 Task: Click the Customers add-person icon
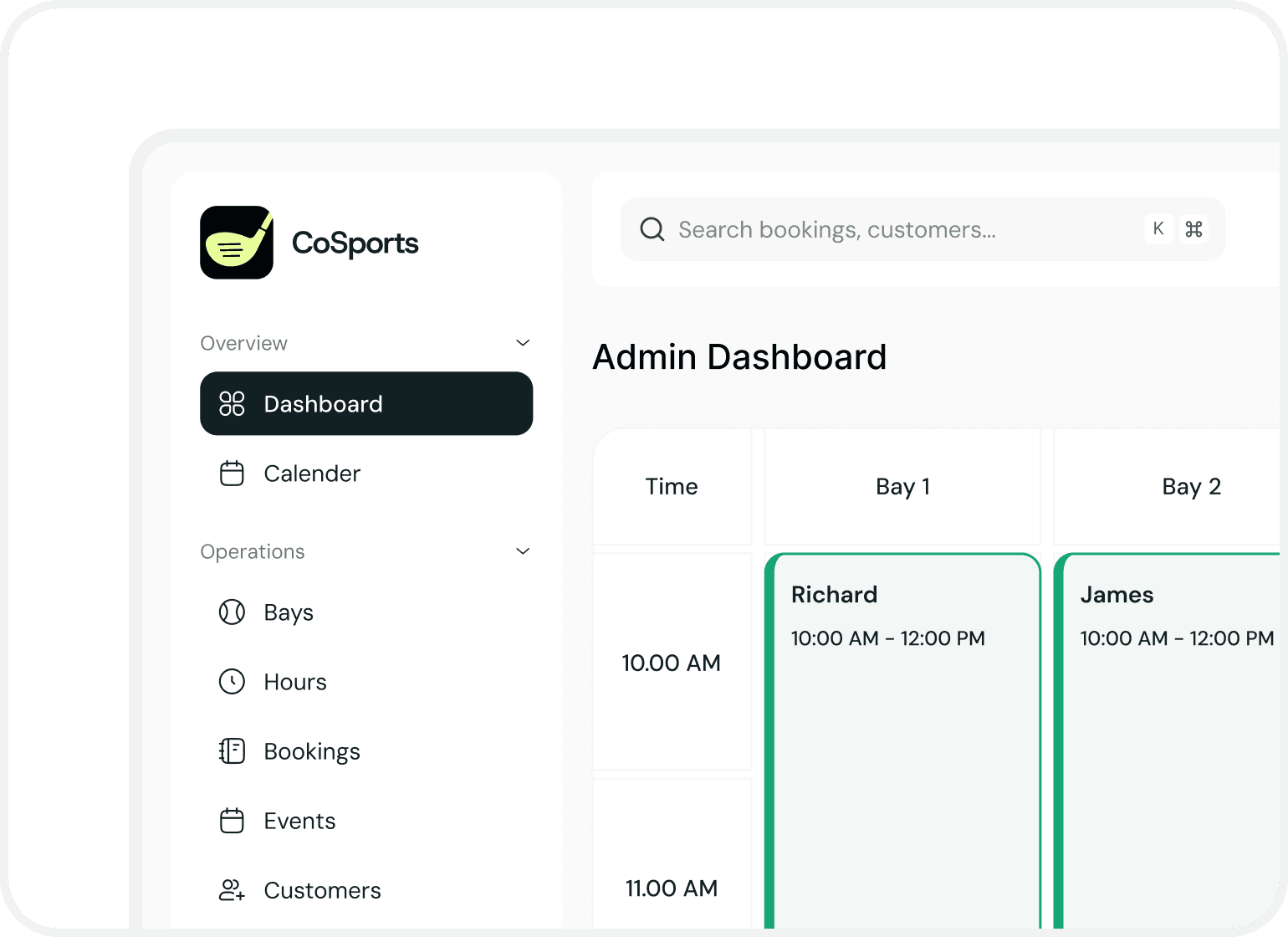coord(232,889)
